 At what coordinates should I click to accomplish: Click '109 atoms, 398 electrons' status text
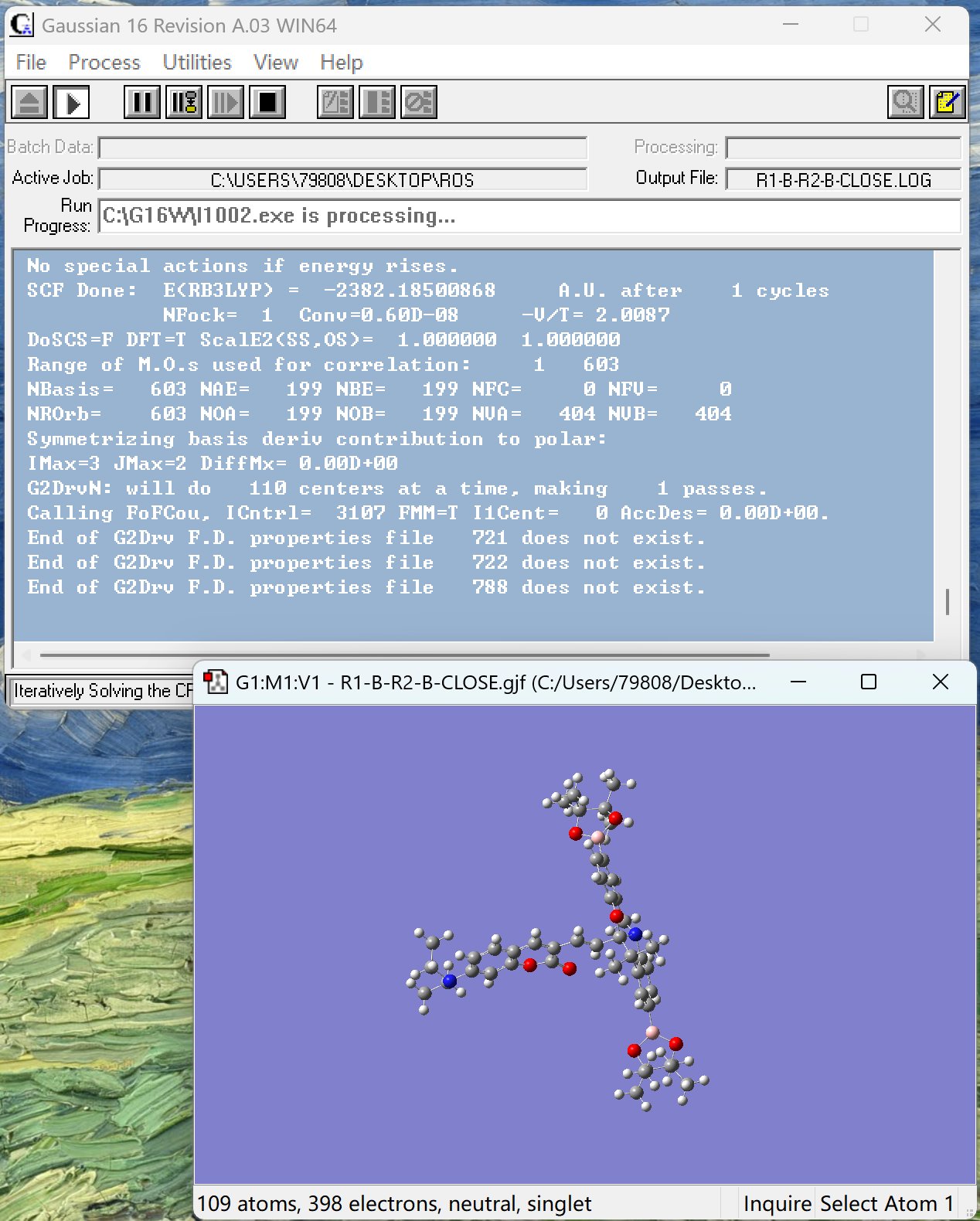pos(394,1203)
